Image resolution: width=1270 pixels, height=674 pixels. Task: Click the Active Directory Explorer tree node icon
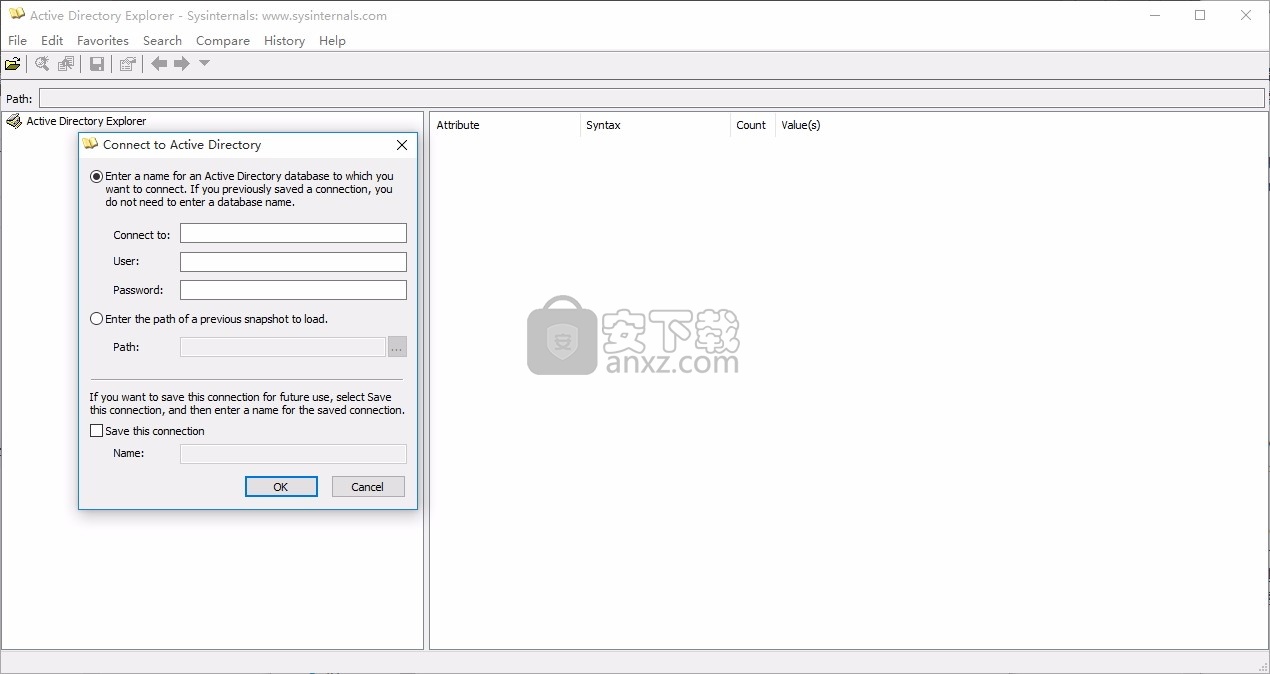pos(14,121)
